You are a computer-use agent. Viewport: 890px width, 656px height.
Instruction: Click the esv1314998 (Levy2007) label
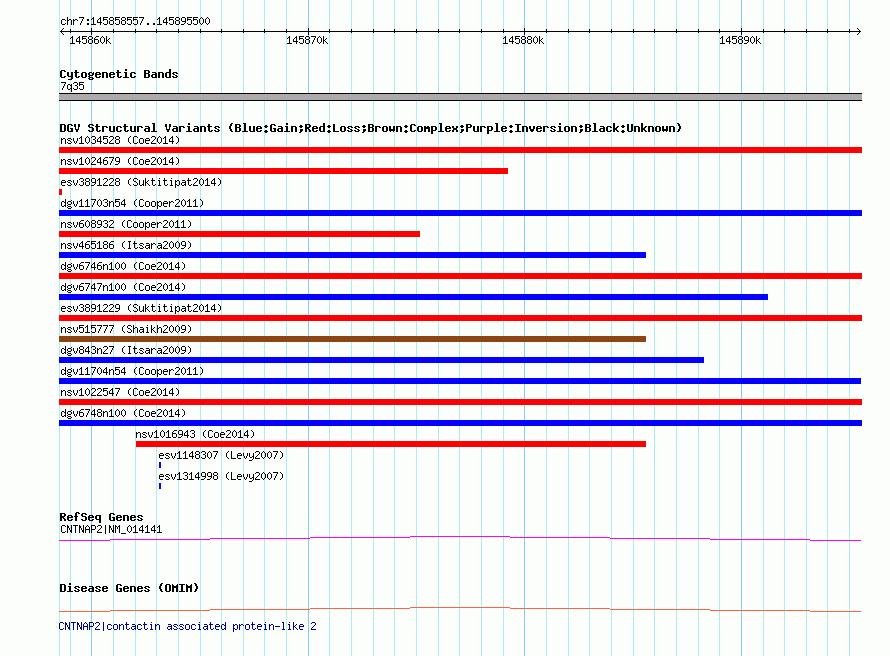221,476
